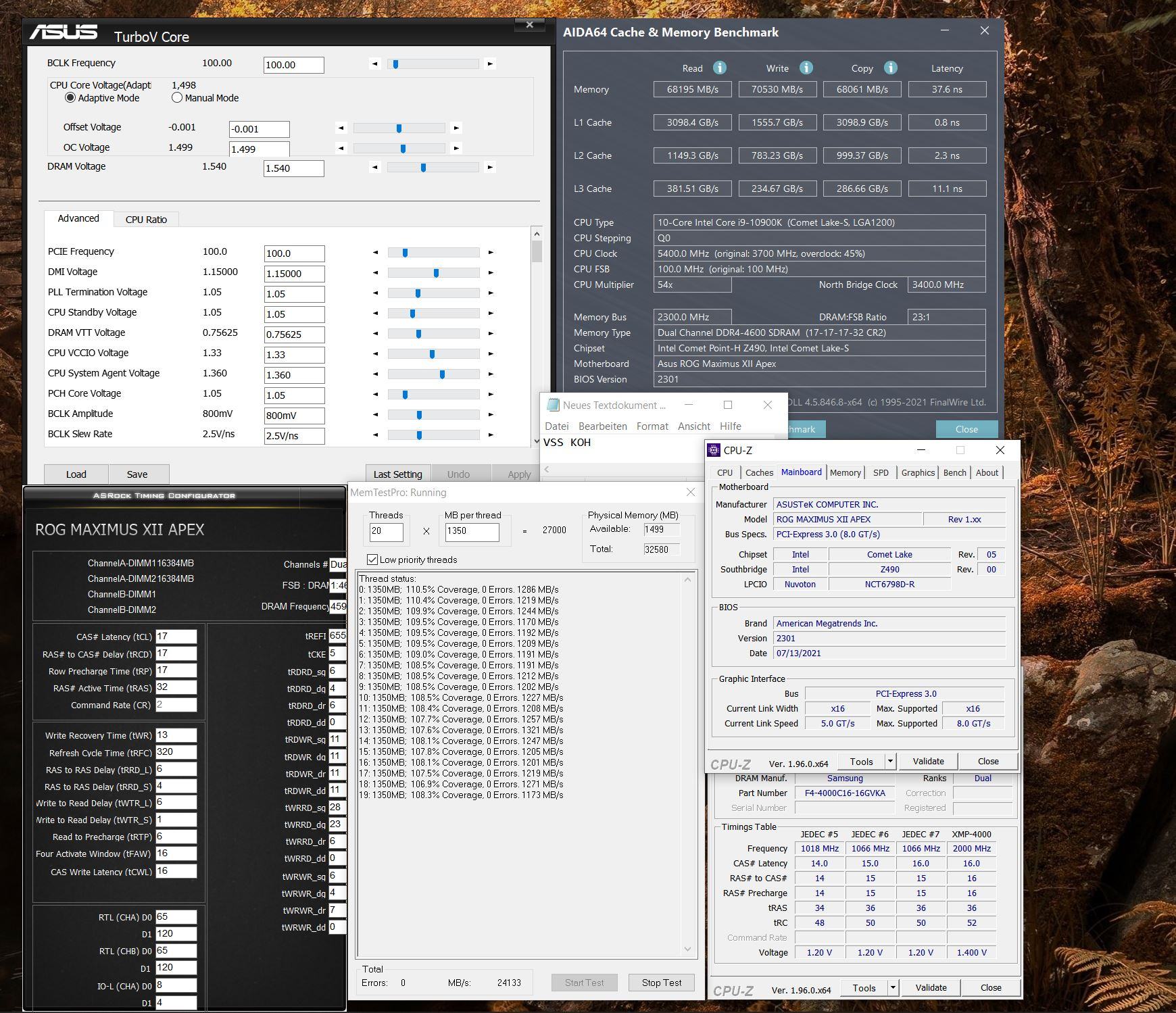Click the CPU-Z app icon in title bar
Viewport: 1176px width, 1013px height.
click(x=714, y=450)
